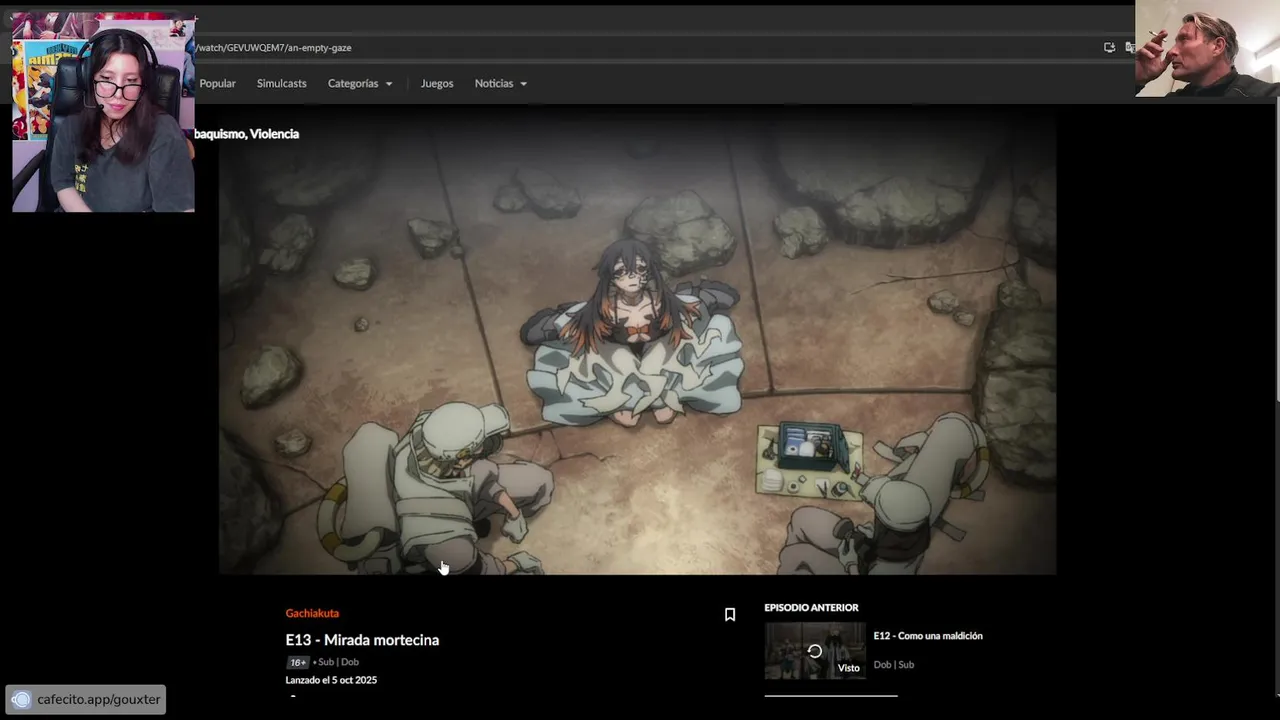Click the 'Lanzado el 5 oct 2025' text
The height and width of the screenshot is (720, 1280).
tap(331, 680)
